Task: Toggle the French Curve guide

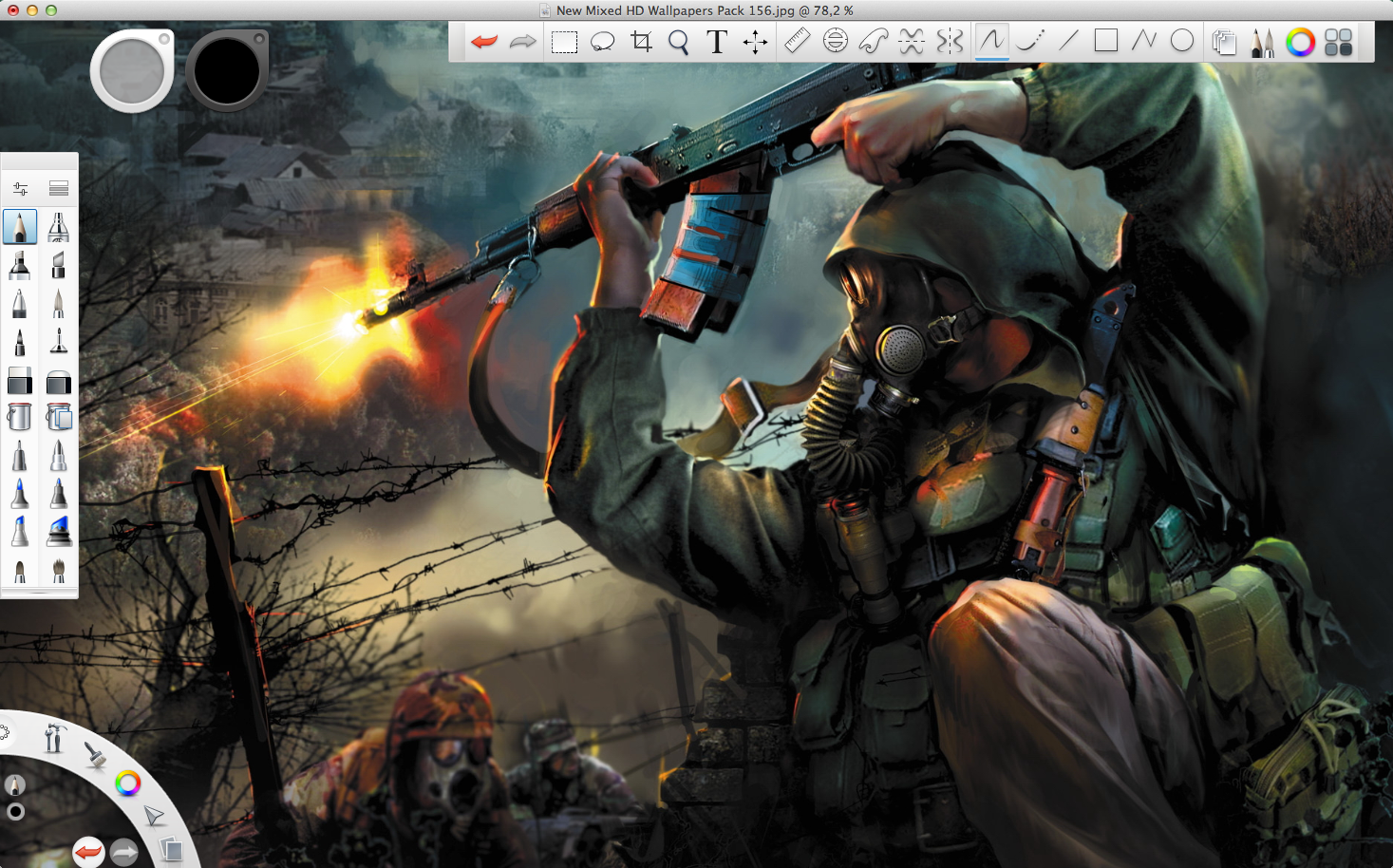Action: tap(874, 41)
